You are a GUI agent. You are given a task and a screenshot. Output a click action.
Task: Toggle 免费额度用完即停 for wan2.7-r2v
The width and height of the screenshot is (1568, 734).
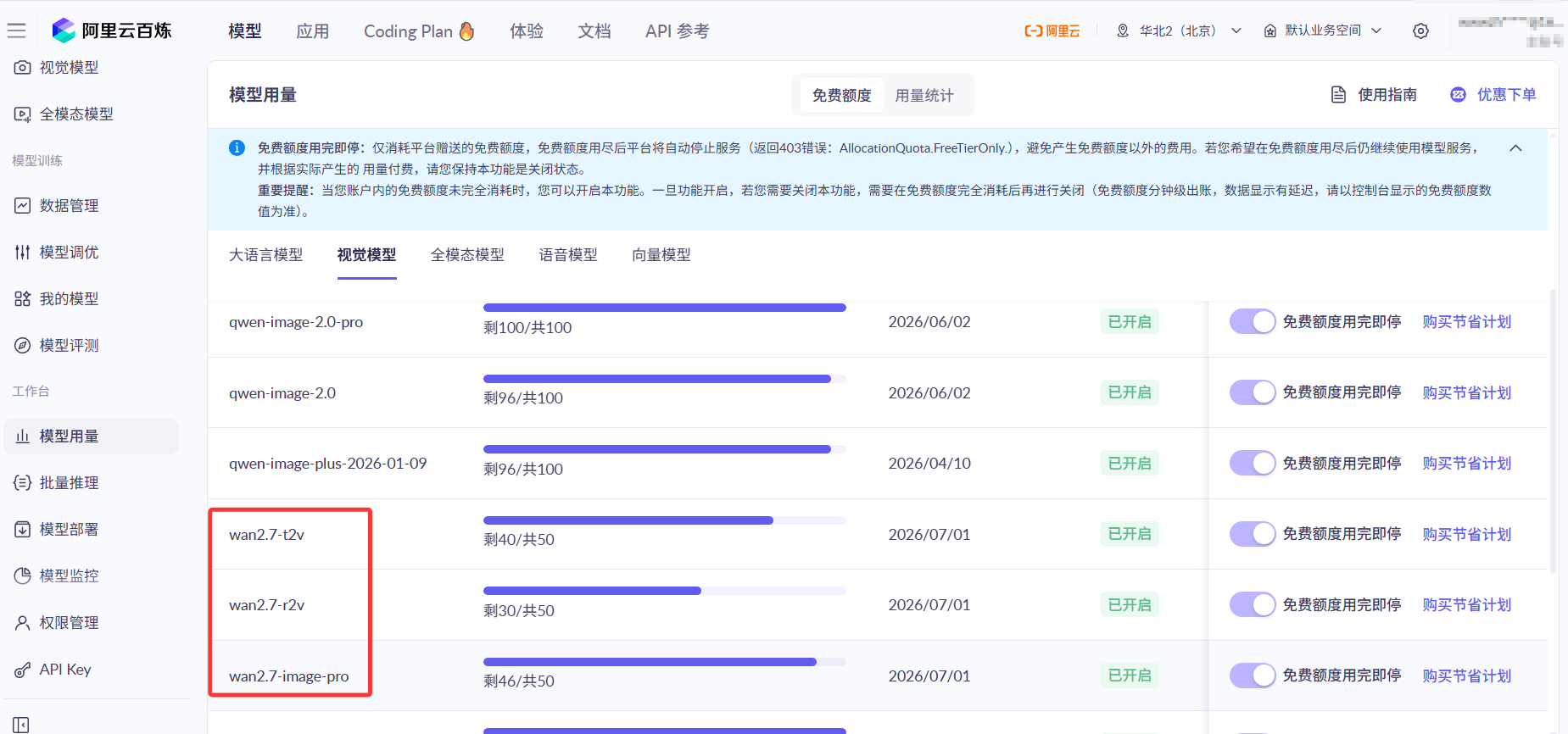click(x=1253, y=604)
